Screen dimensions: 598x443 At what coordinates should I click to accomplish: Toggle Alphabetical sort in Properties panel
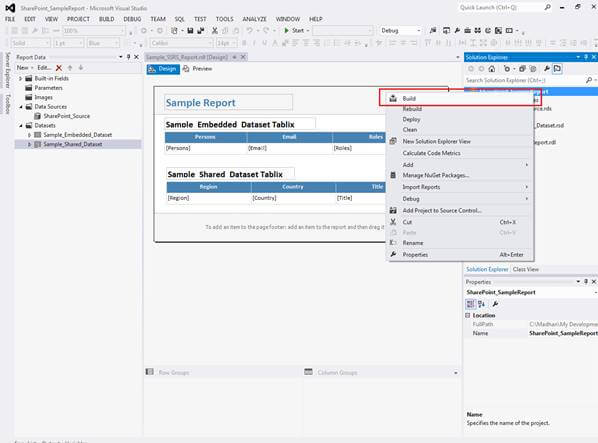tap(482, 304)
